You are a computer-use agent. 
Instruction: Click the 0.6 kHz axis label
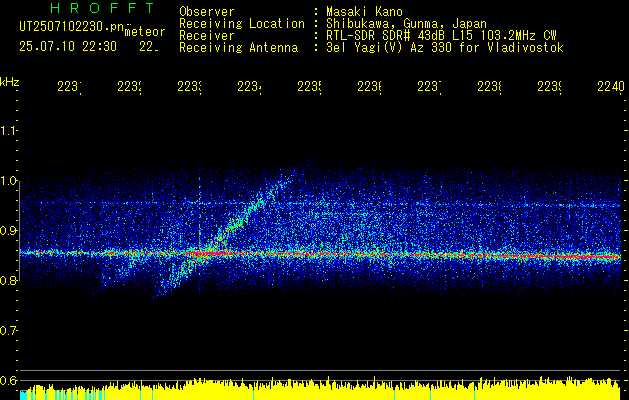[8, 380]
